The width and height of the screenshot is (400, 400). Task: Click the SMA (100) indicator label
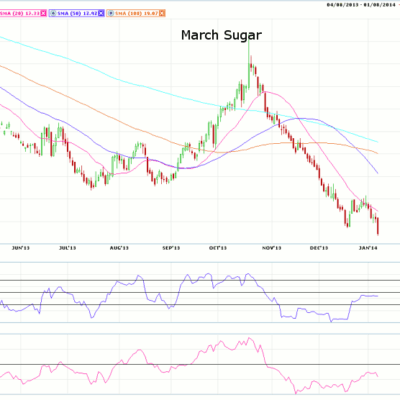(136, 13)
